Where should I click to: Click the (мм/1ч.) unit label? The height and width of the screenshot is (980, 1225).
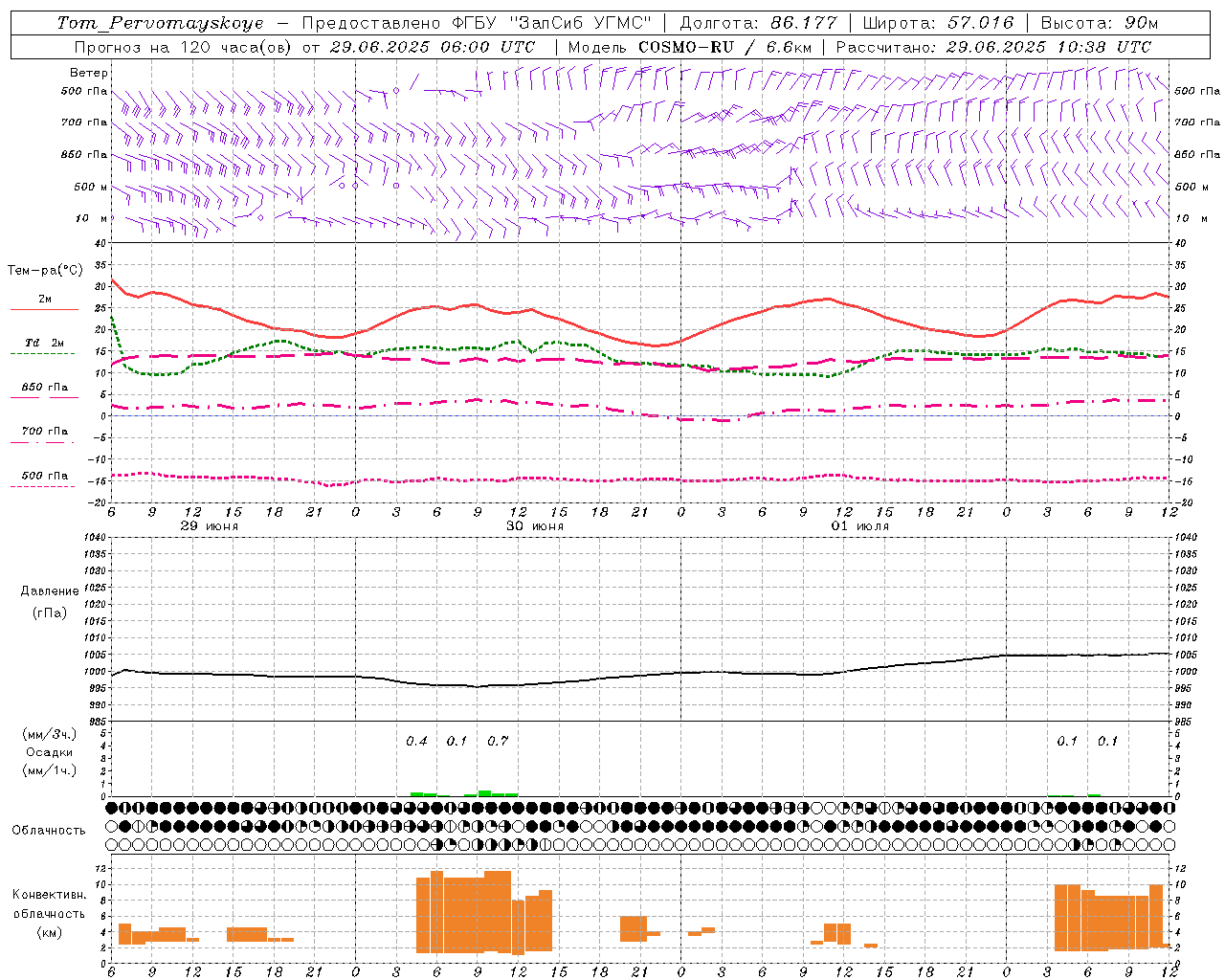(x=50, y=770)
